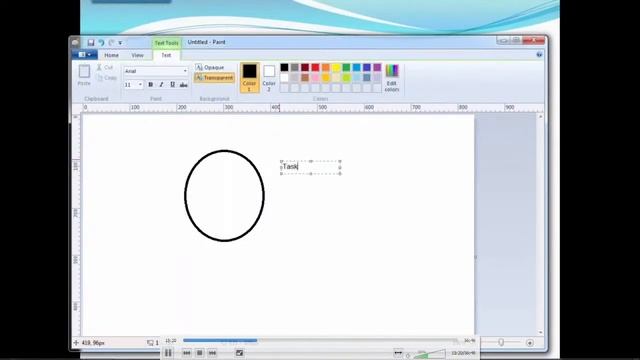
Task: Click the zoom slider thumb in status bar
Action: (501, 343)
